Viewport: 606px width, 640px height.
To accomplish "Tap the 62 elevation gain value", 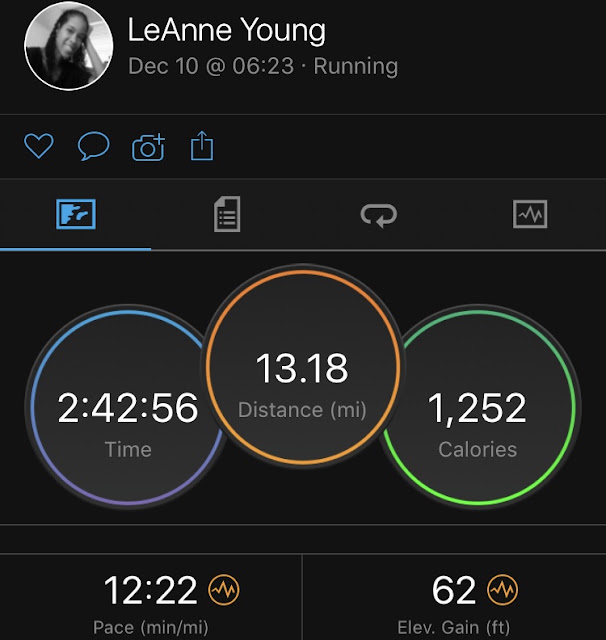I will pyautogui.click(x=454, y=590).
